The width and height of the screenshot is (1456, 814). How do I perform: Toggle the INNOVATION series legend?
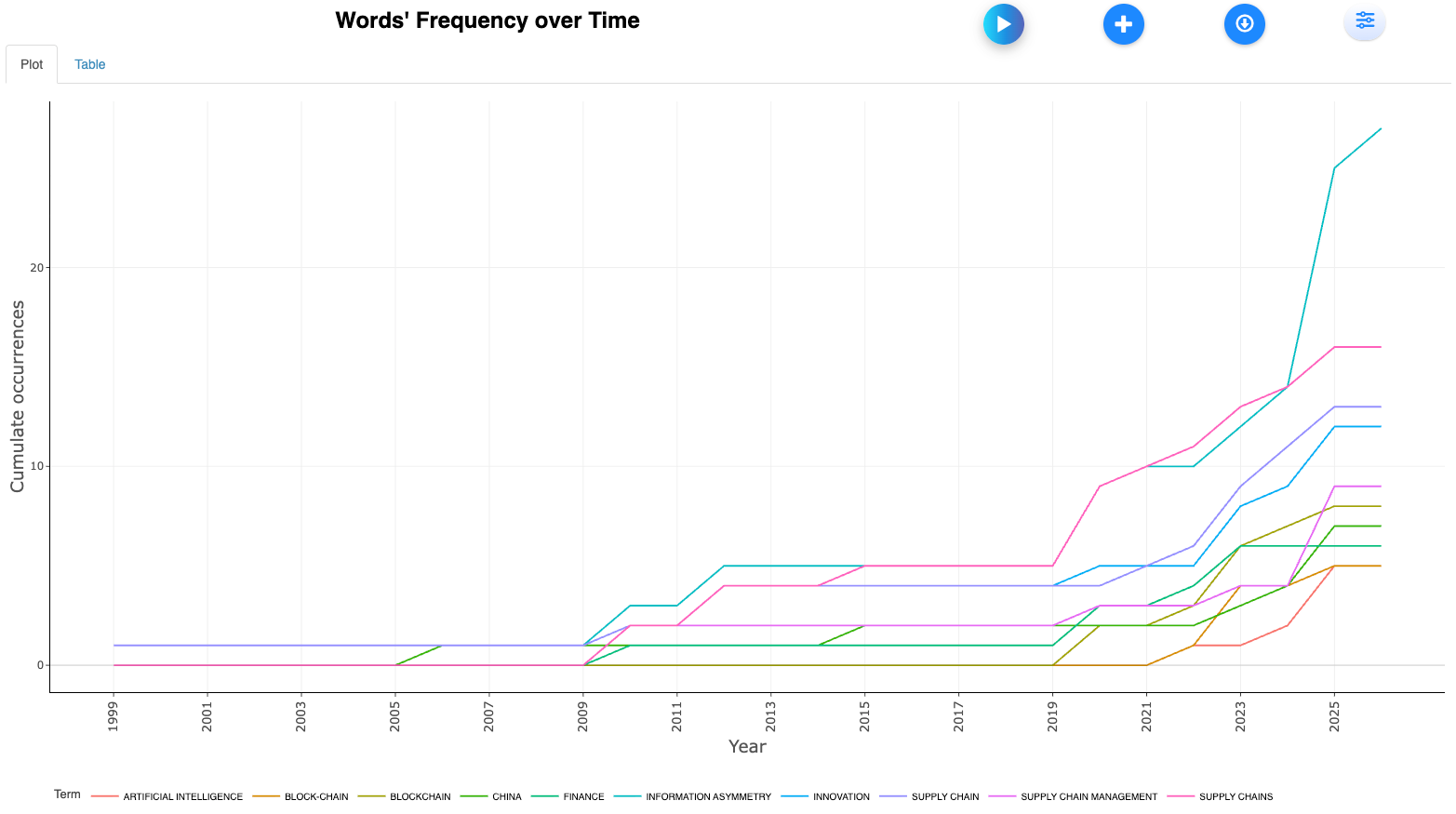coord(841,797)
